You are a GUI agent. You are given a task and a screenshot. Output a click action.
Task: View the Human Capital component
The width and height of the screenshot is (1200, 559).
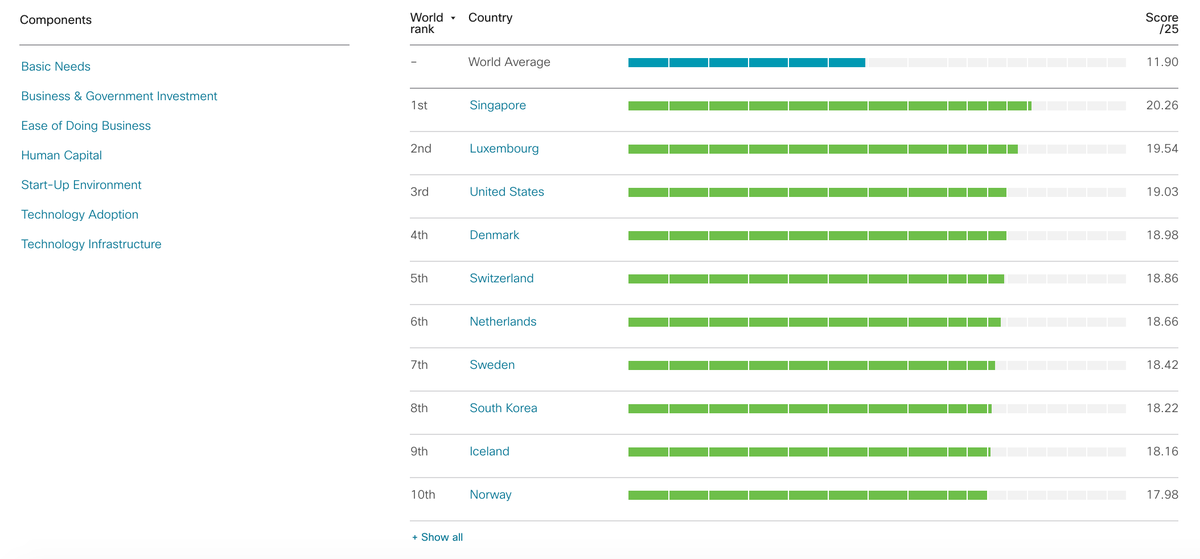pyautogui.click(x=62, y=155)
